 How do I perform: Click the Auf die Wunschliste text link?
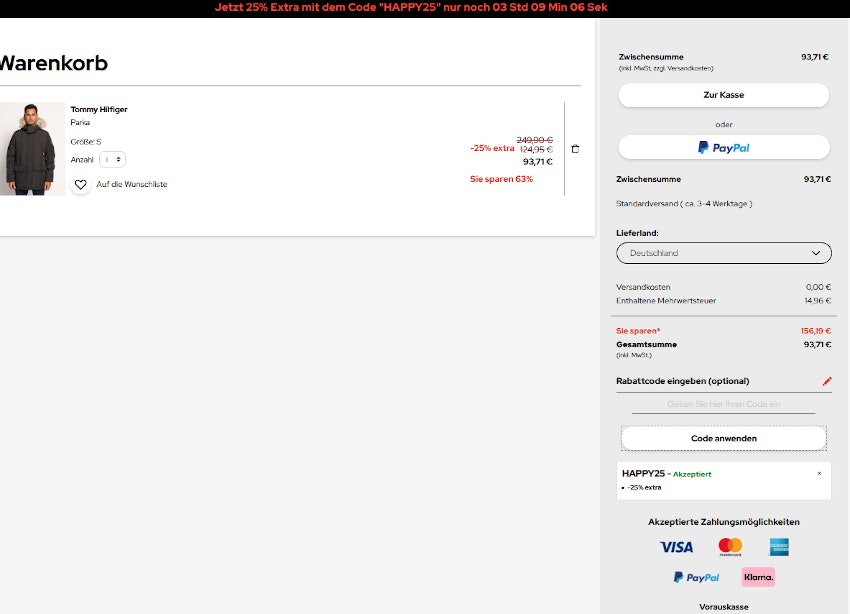click(132, 184)
